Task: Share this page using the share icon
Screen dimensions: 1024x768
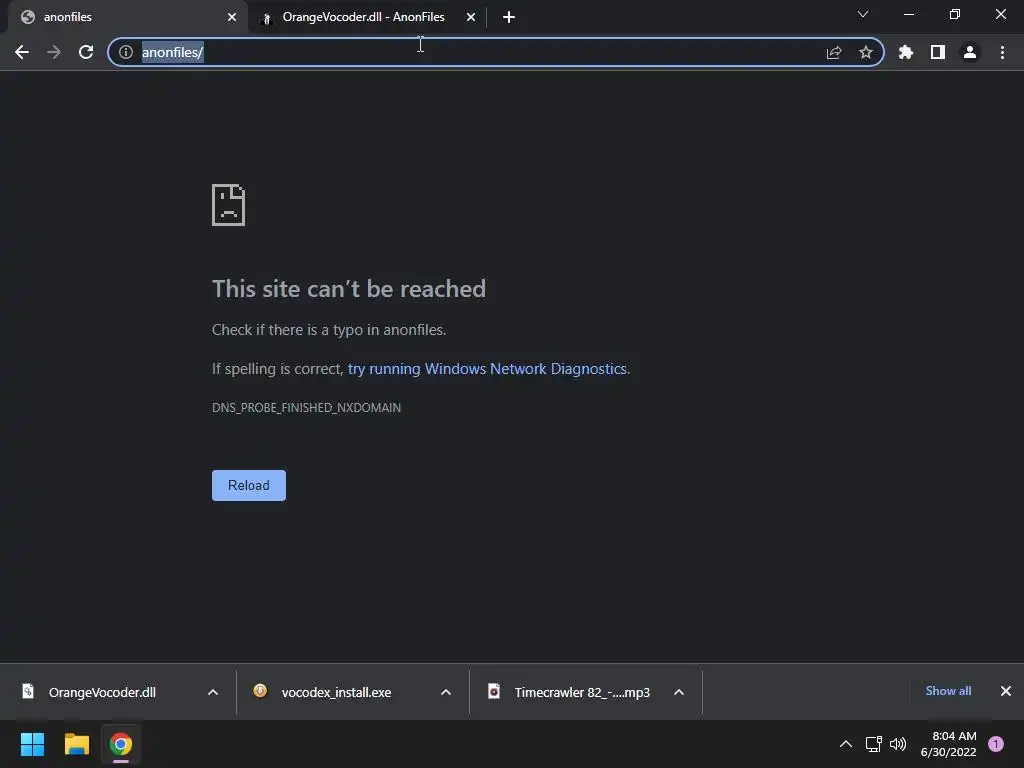Action: pos(834,52)
